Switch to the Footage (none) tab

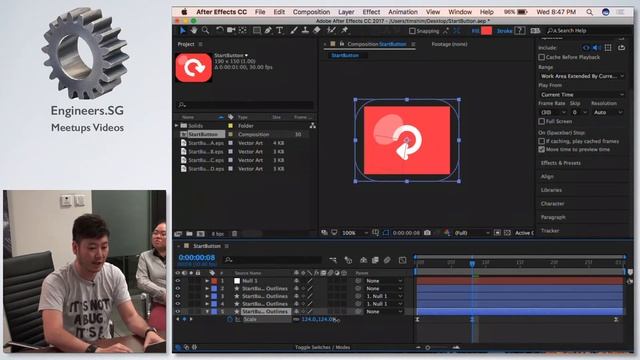449,44
